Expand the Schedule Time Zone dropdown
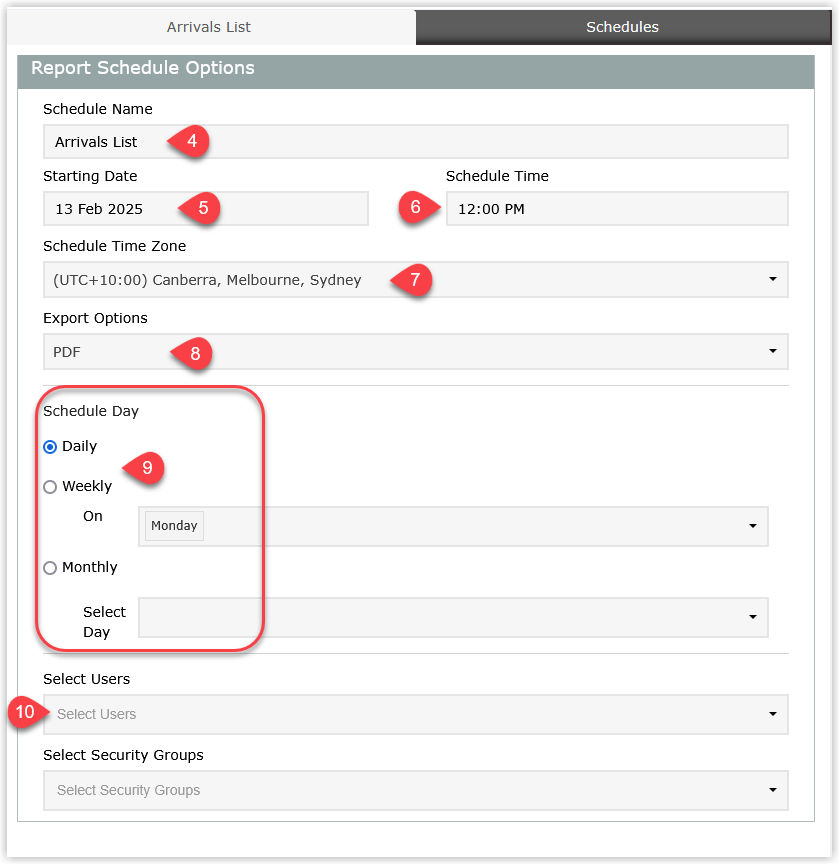The width and height of the screenshot is (840, 865). (416, 280)
